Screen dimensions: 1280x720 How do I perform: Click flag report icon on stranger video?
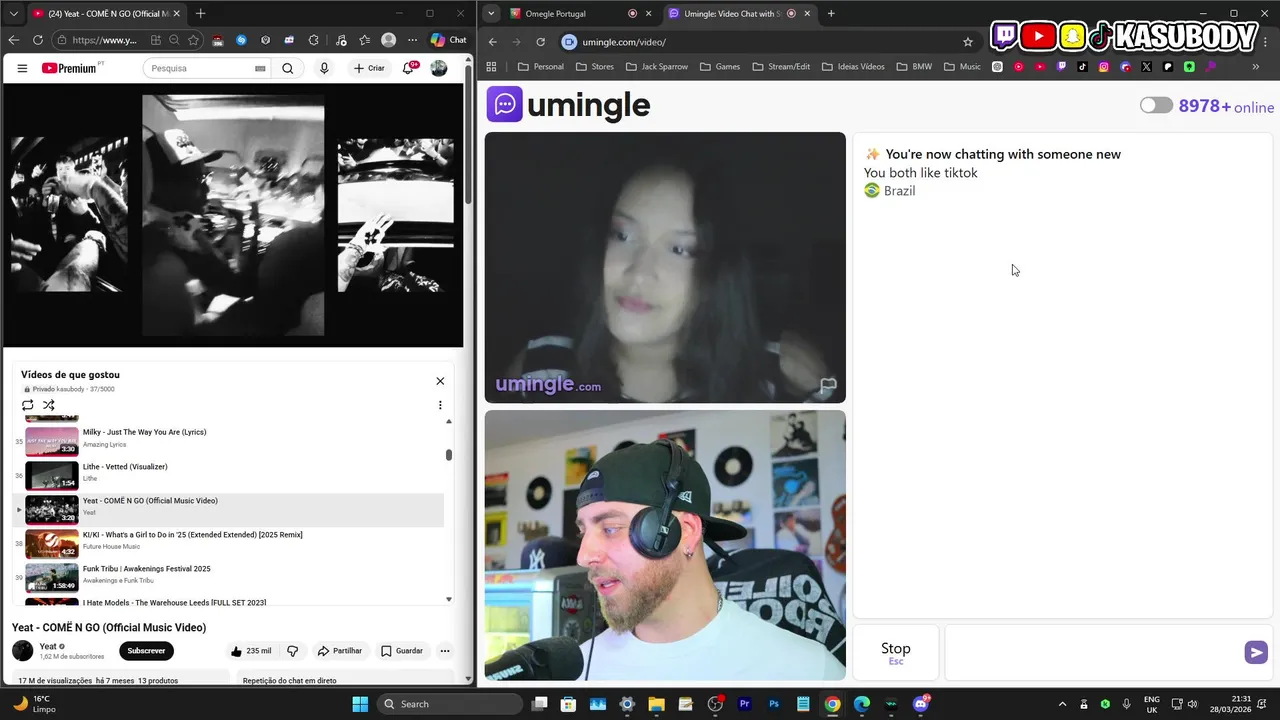tap(828, 385)
